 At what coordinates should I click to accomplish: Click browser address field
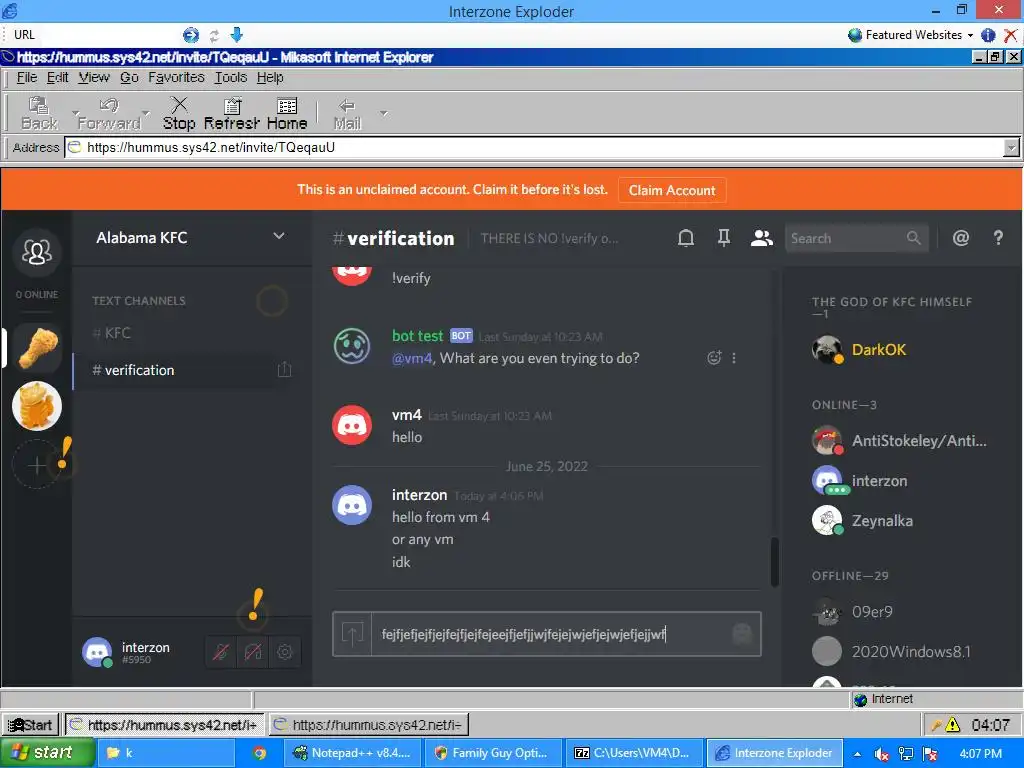coord(534,148)
